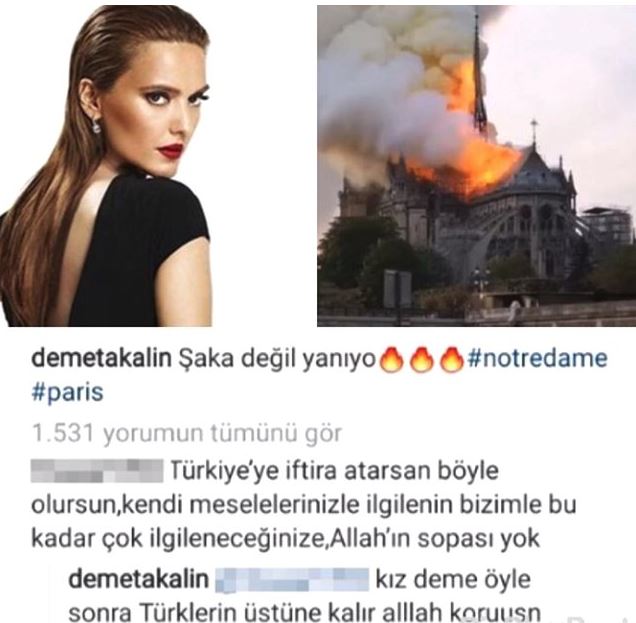
Task: Tap the demetakalin username in caption
Action: pyautogui.click(x=101, y=359)
